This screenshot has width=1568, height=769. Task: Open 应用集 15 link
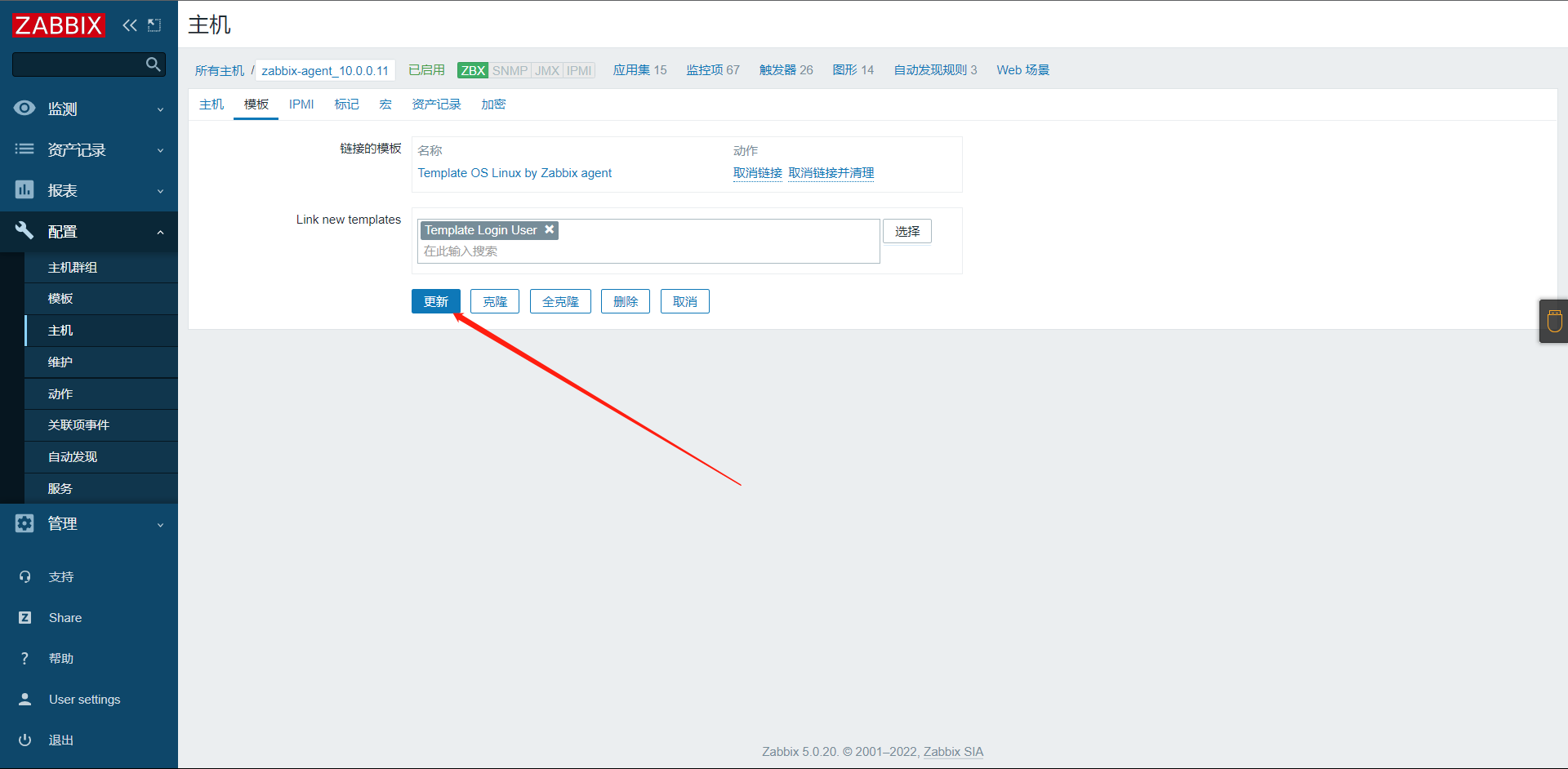639,70
